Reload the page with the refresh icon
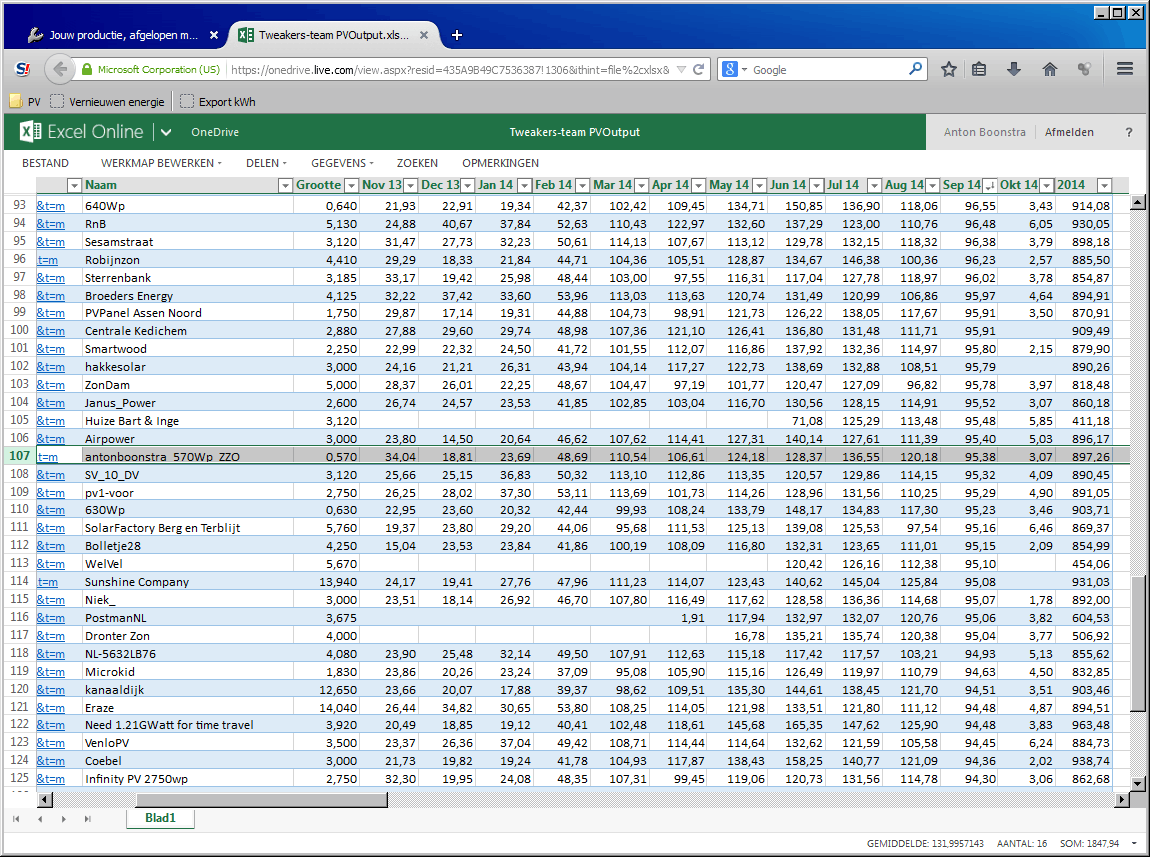 pyautogui.click(x=699, y=70)
